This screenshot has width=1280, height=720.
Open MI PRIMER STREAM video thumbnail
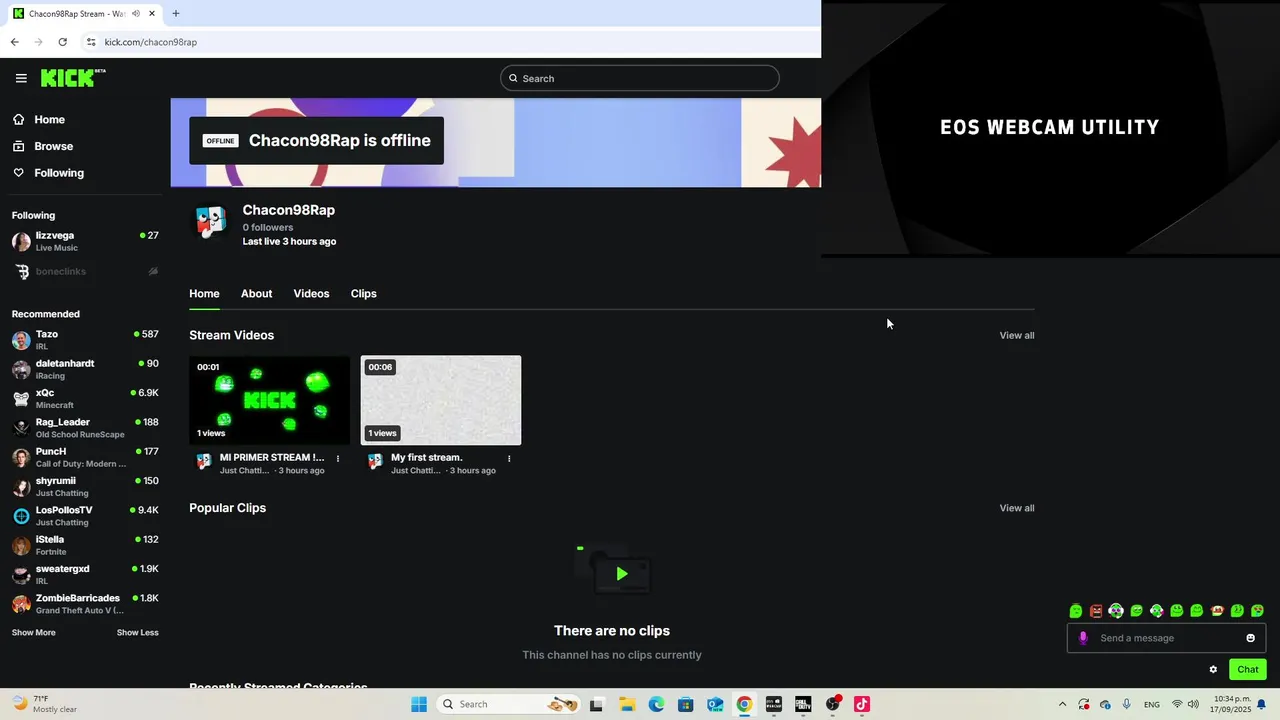pyautogui.click(x=270, y=400)
